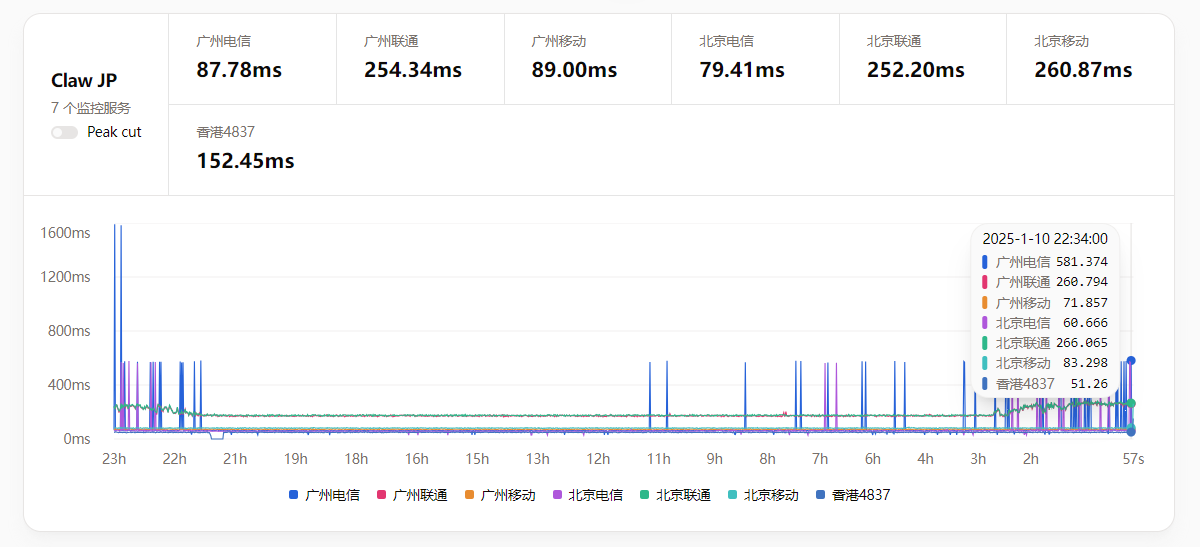Select the 广州联通 254.34ms latency card

click(x=420, y=59)
